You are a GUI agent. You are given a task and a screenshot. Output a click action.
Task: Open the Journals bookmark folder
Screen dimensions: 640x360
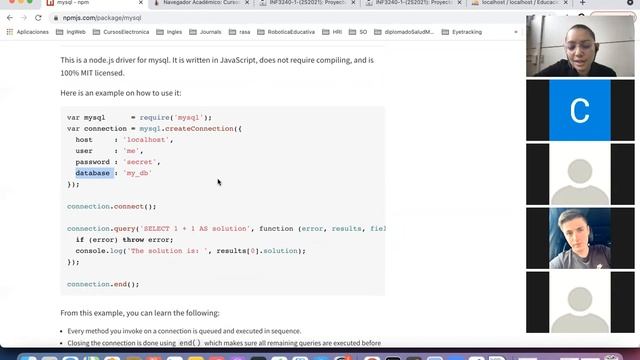tap(205, 32)
